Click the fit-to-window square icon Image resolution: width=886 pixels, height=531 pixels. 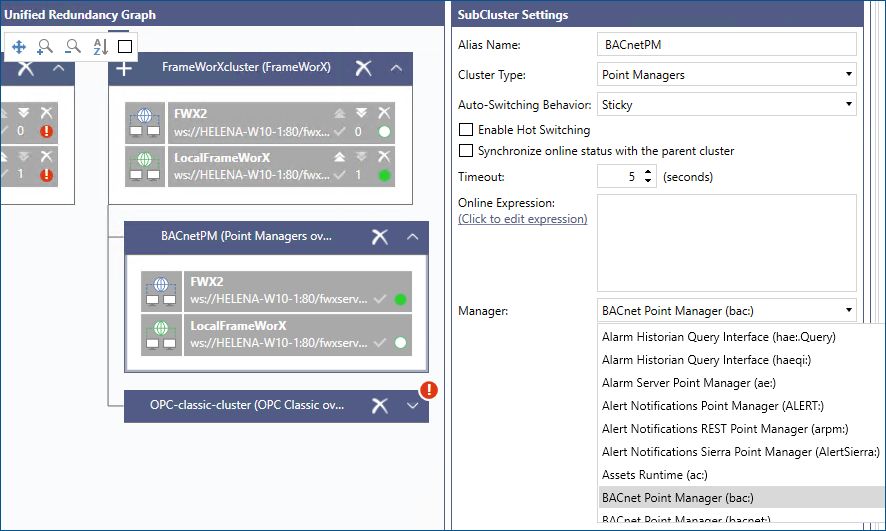pos(125,46)
